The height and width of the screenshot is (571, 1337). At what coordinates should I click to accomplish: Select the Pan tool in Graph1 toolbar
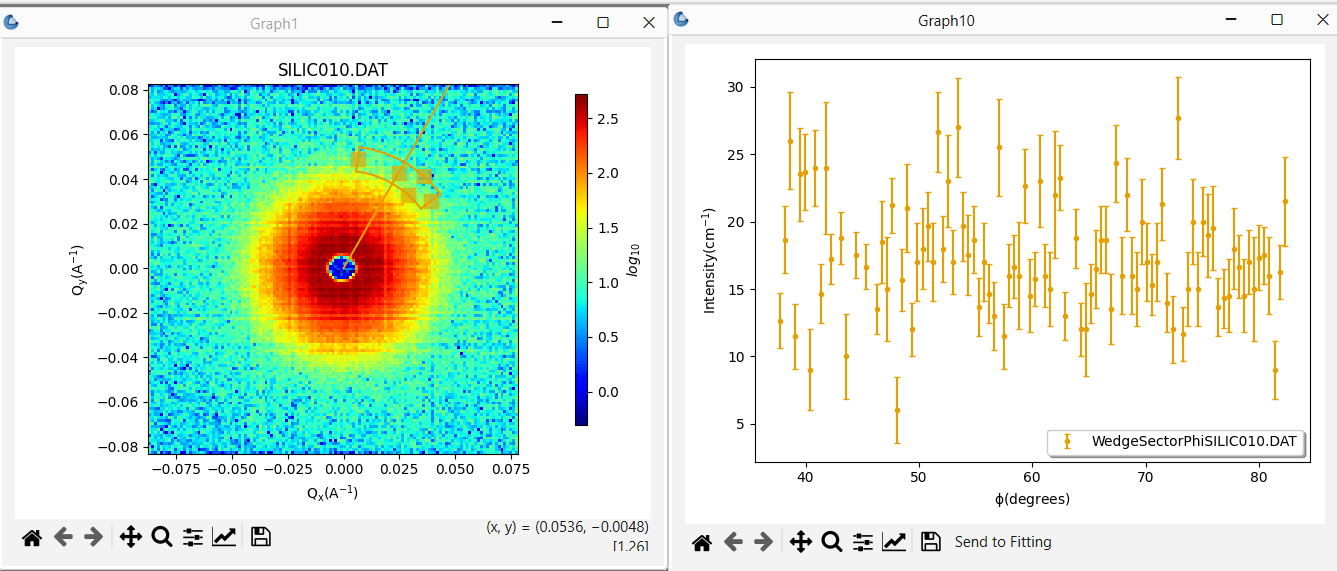(x=131, y=538)
